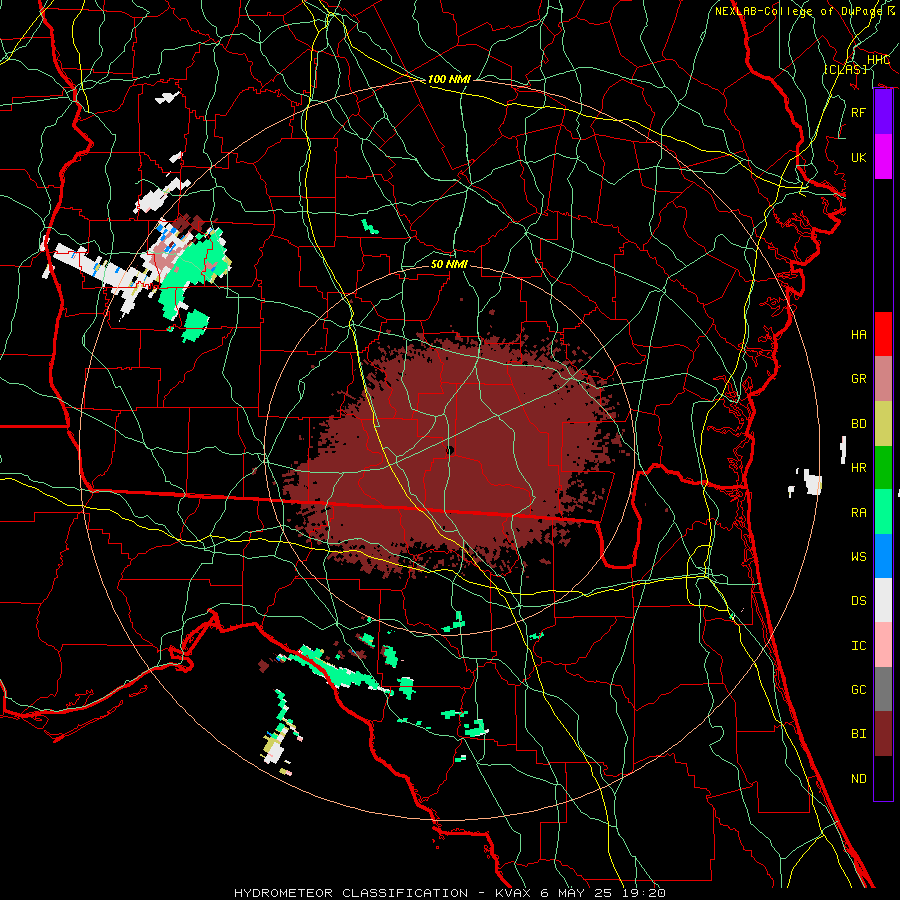Viewport: 900px width, 900px height.
Task: Click the UK magenta legend swatch
Action: [x=883, y=157]
